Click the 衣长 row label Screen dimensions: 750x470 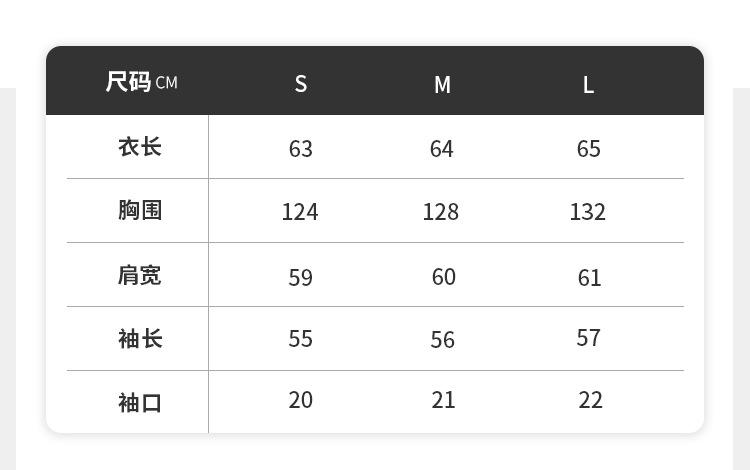pos(140,147)
